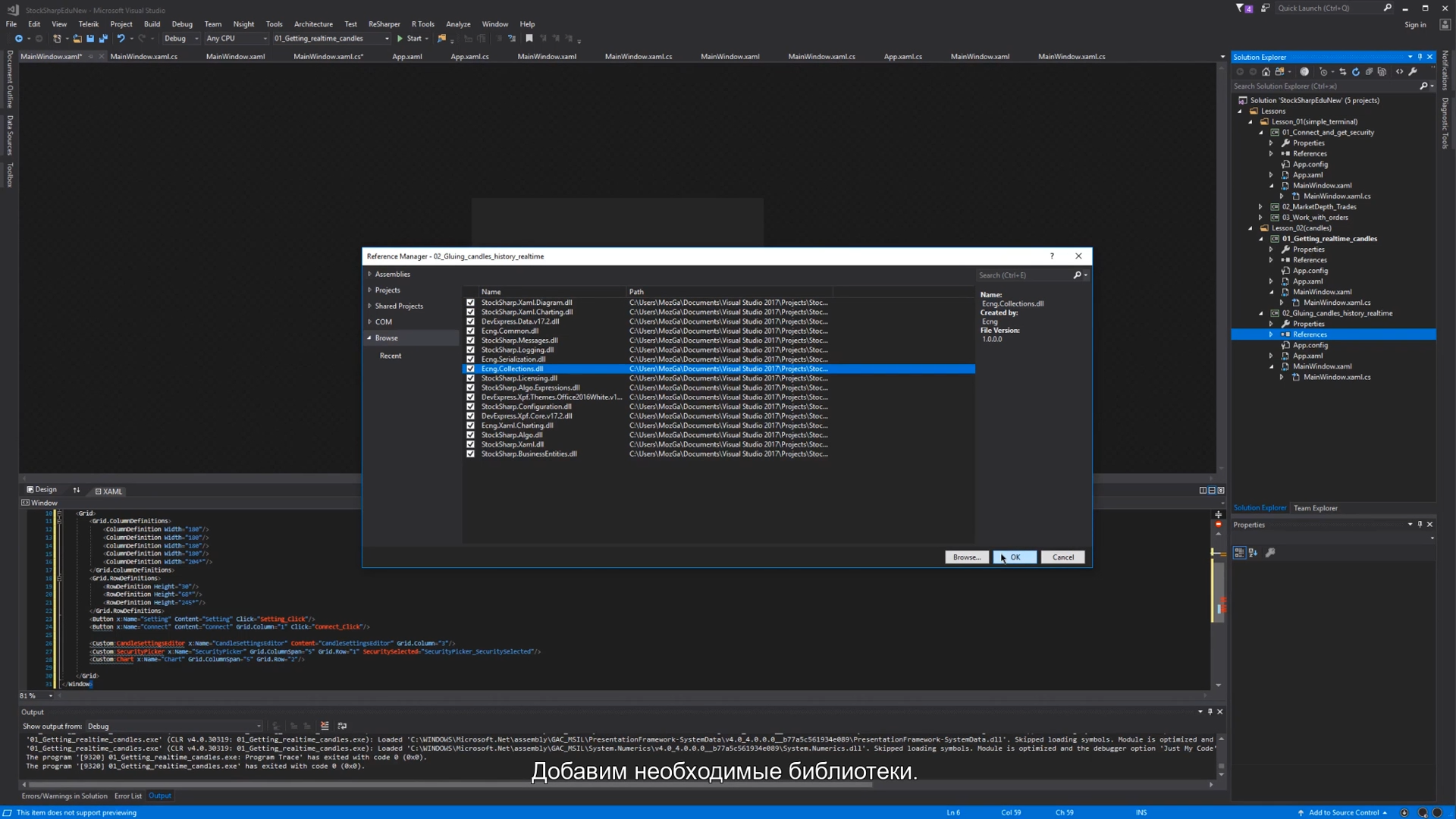Image resolution: width=1456 pixels, height=819 pixels.
Task: Click Sync with Active Document icon
Action: coord(1343,72)
